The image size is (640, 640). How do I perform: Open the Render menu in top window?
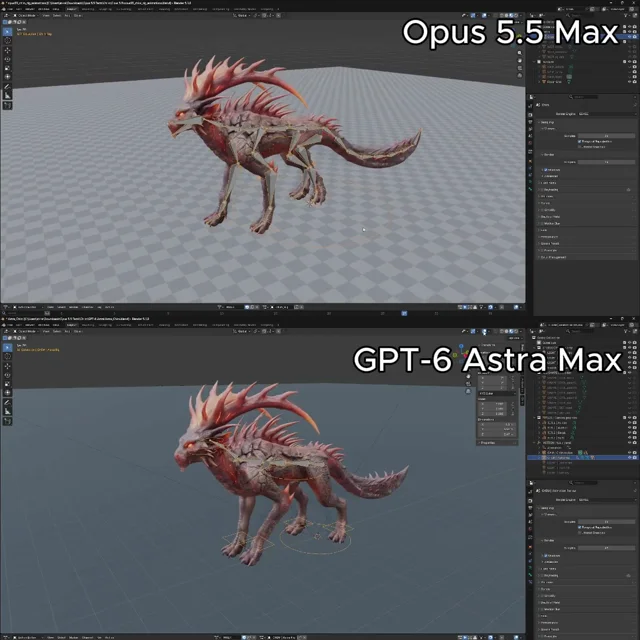30,9
